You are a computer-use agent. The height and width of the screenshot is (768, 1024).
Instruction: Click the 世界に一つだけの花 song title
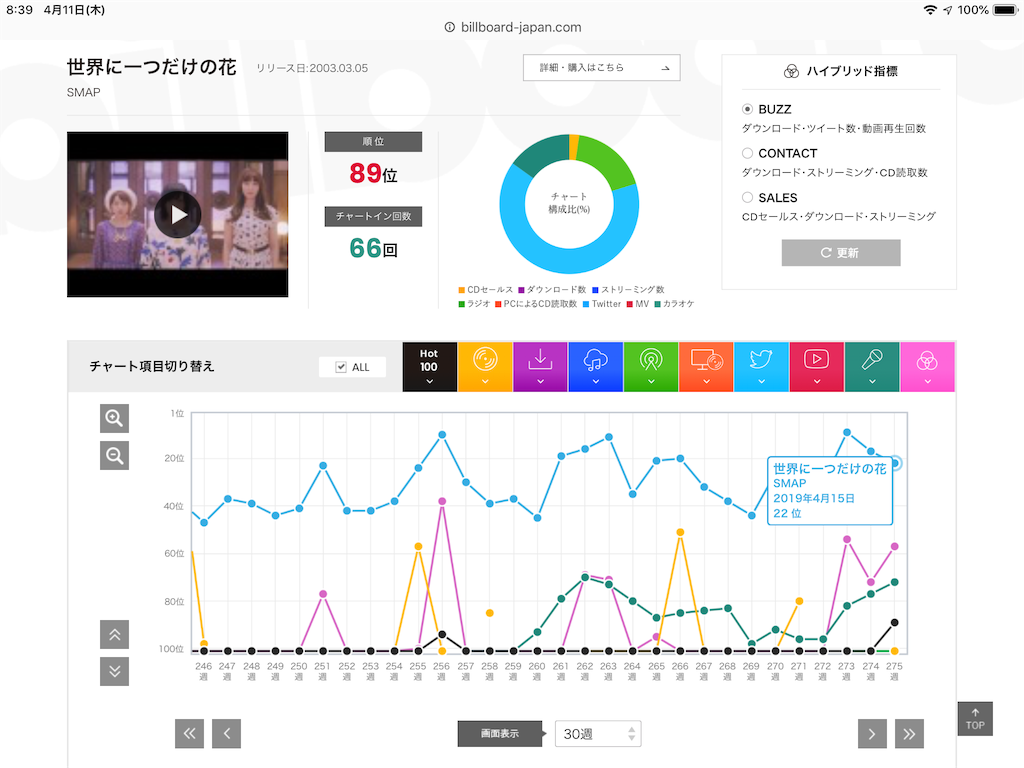tap(152, 67)
